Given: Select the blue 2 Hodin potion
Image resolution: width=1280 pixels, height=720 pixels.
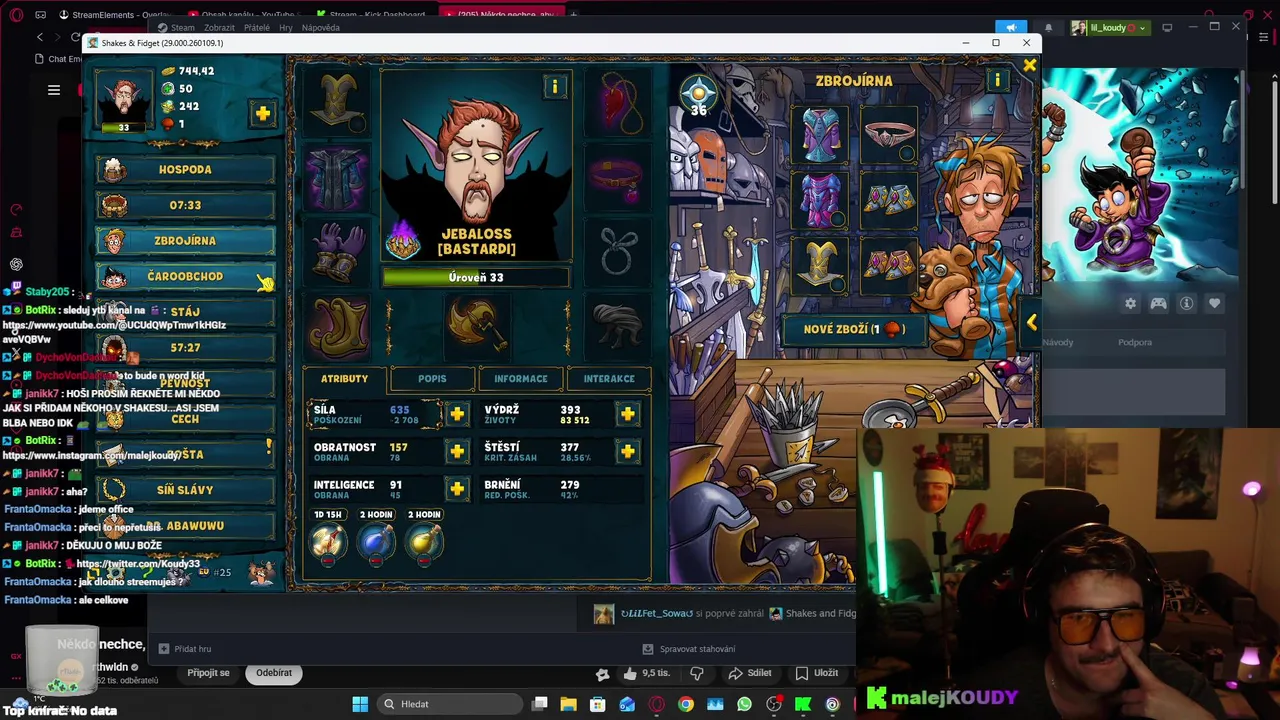Looking at the screenshot, I should tap(376, 541).
